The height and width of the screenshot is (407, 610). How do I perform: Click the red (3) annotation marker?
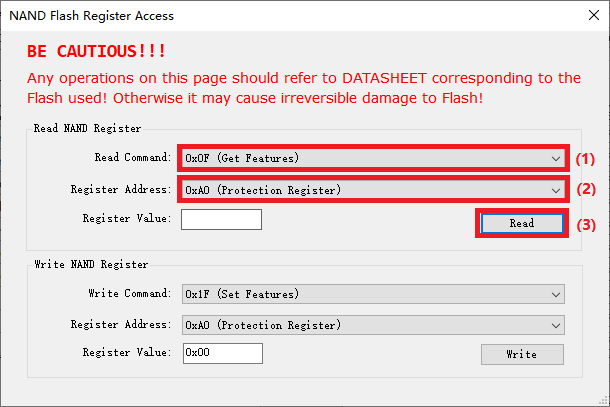coord(585,224)
